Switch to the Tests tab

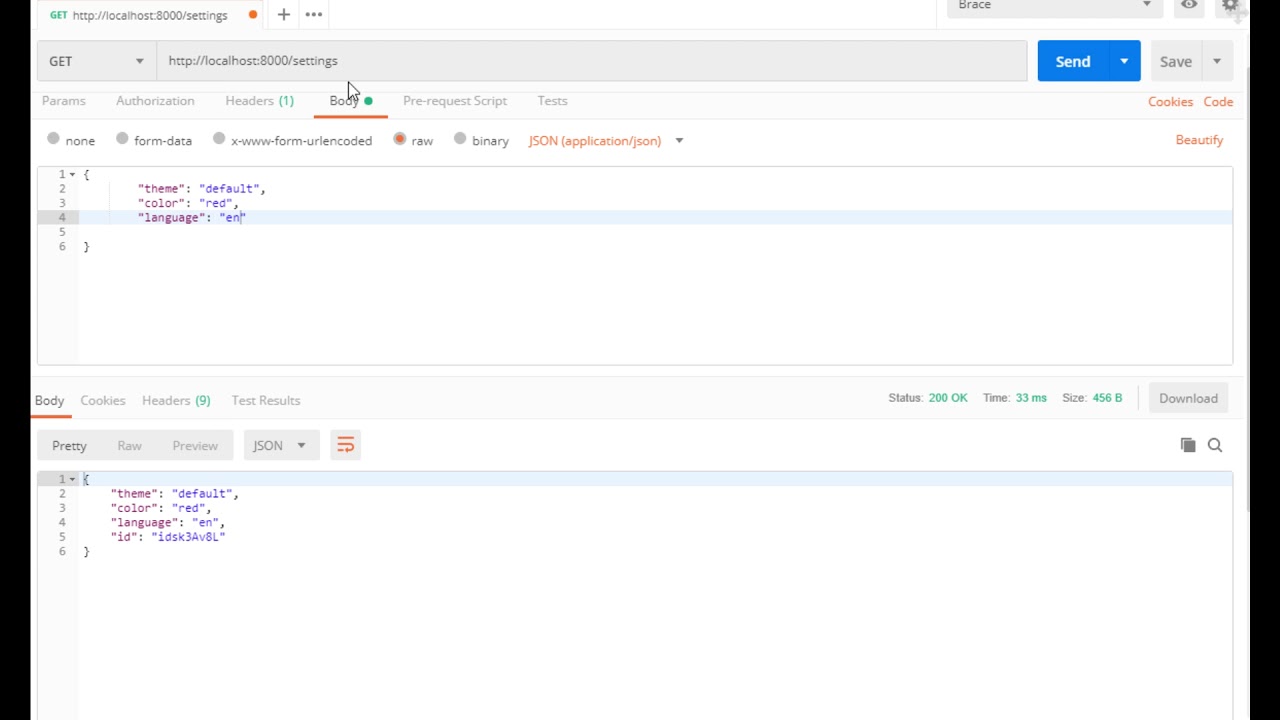552,101
